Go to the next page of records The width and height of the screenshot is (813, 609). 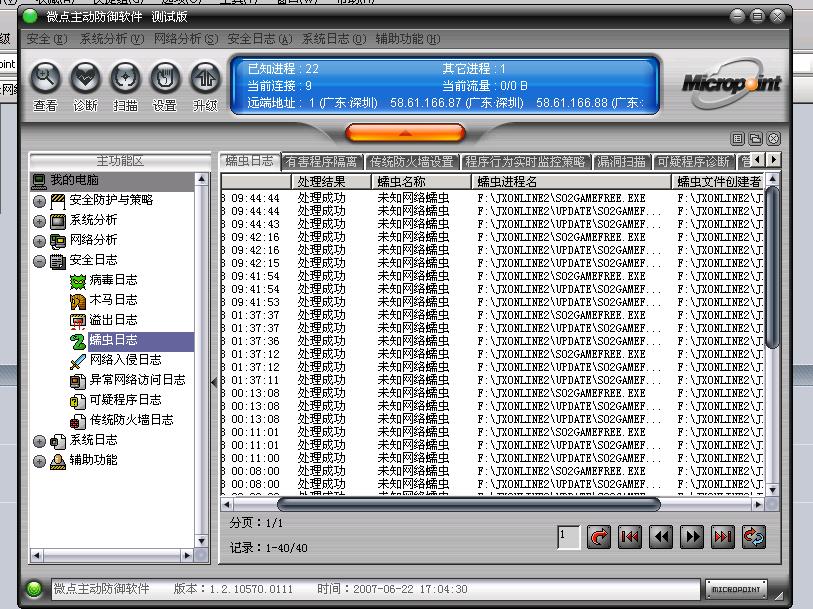692,537
